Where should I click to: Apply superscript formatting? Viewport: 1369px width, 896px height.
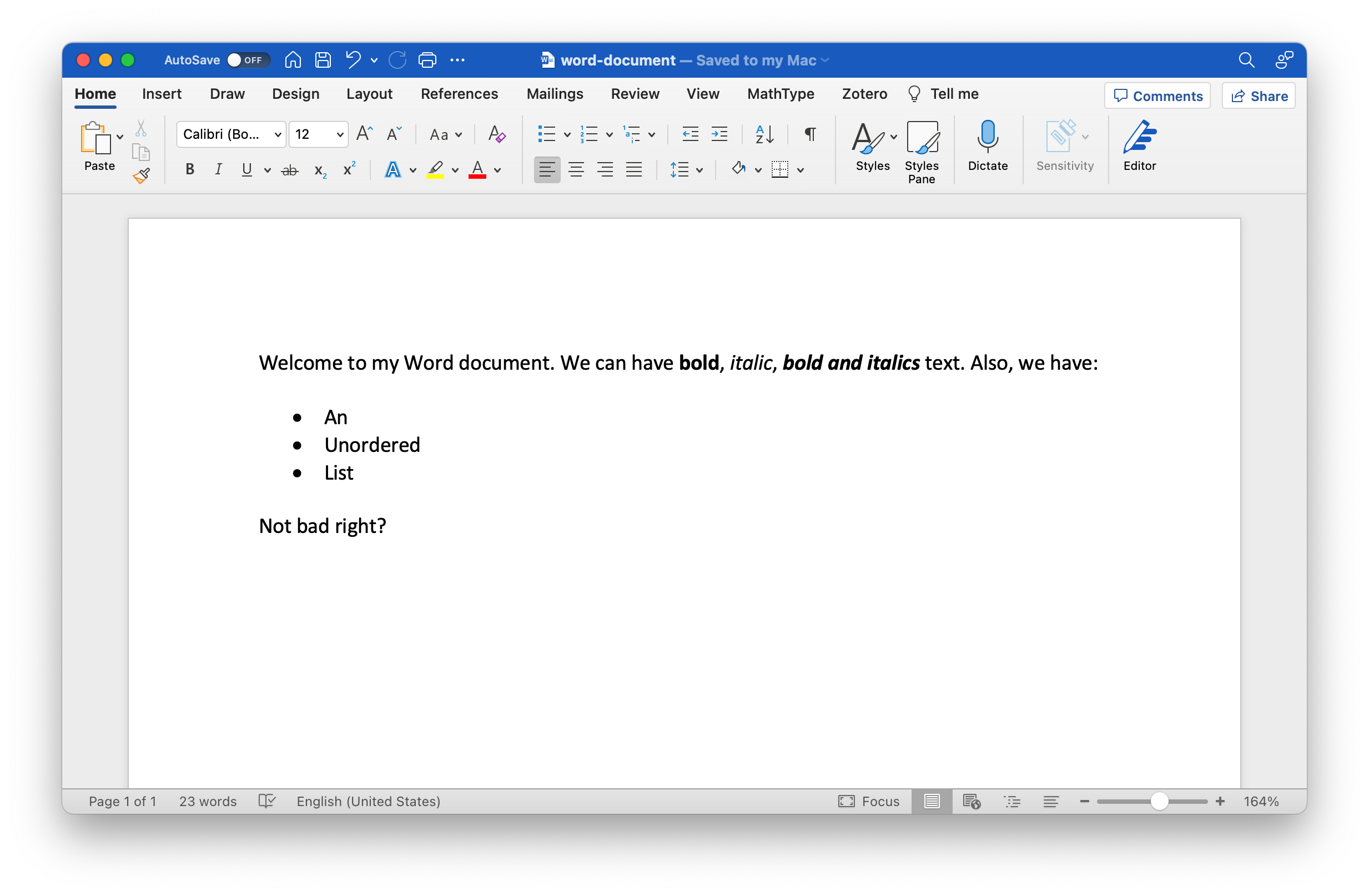(x=349, y=169)
